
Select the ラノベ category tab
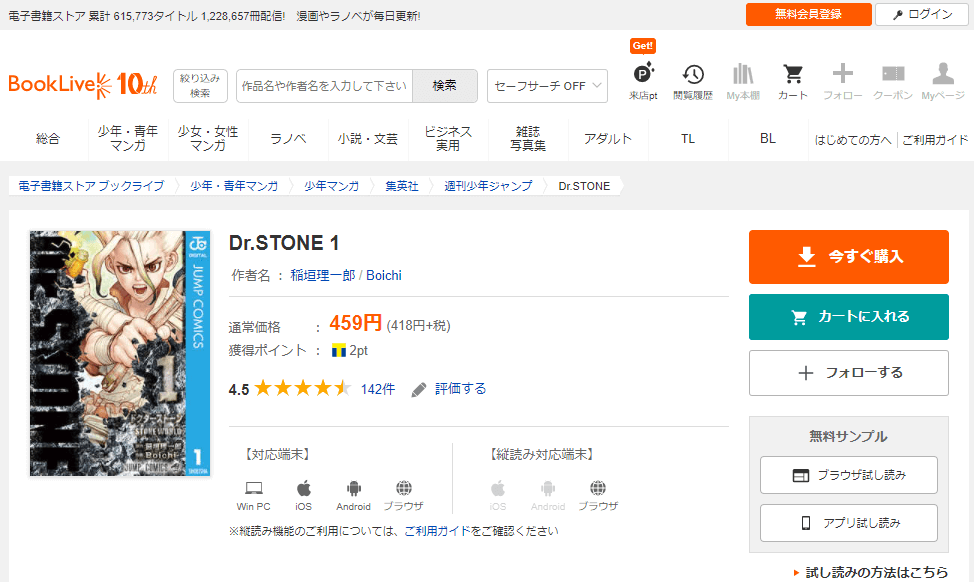[x=288, y=139]
